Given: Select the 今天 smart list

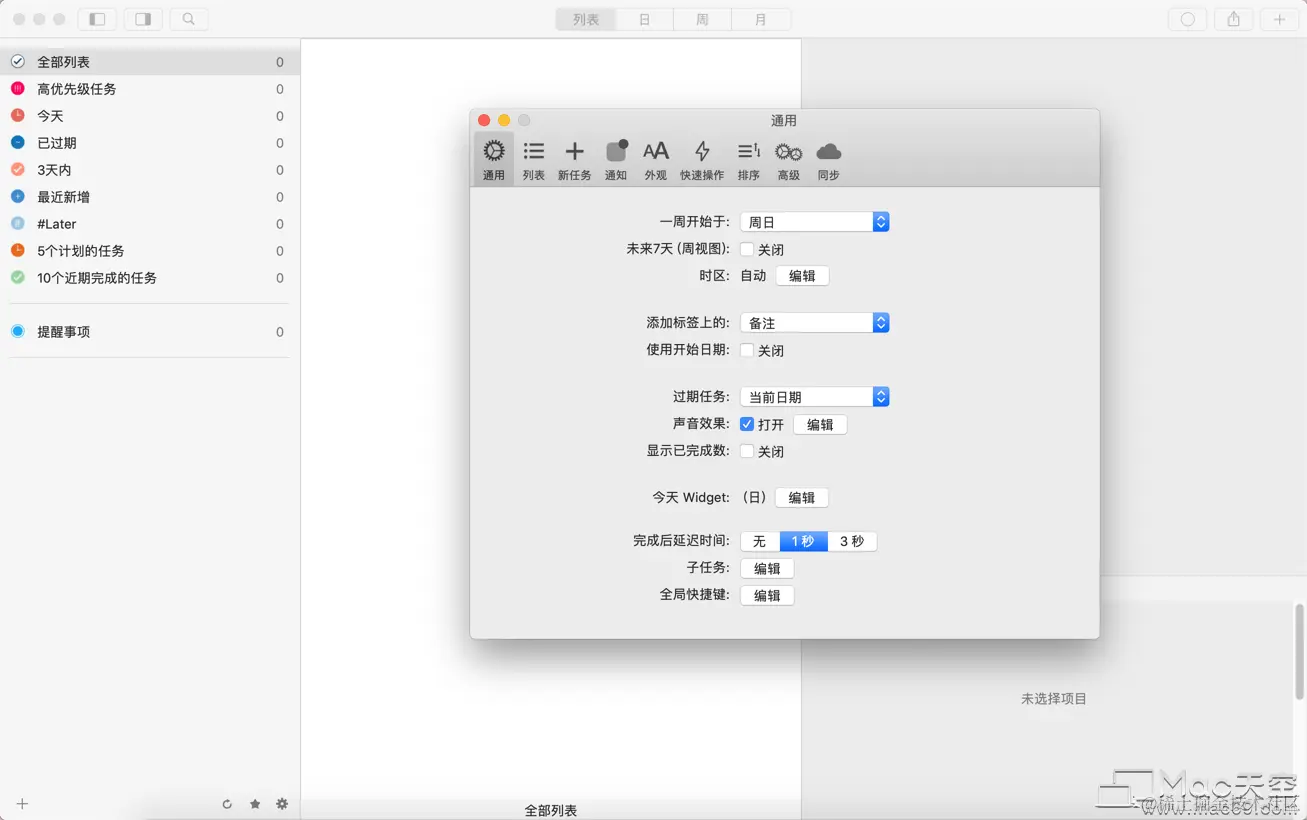Looking at the screenshot, I should tap(150, 116).
